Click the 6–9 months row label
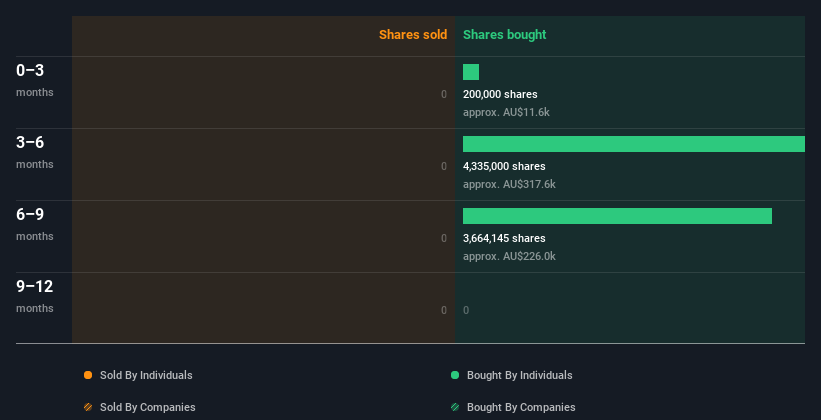 click(35, 224)
